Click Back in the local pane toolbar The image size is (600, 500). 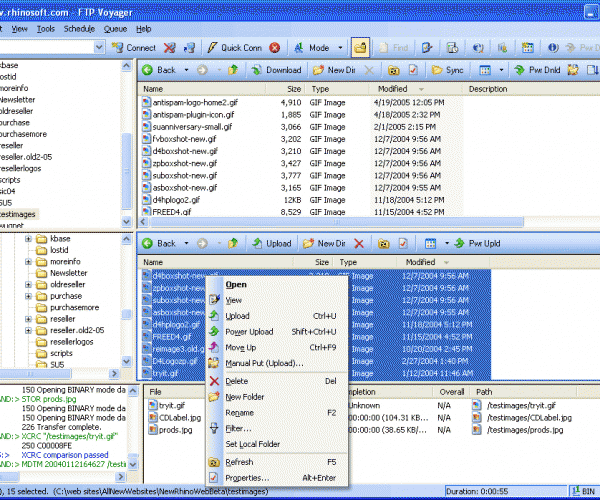(x=159, y=243)
